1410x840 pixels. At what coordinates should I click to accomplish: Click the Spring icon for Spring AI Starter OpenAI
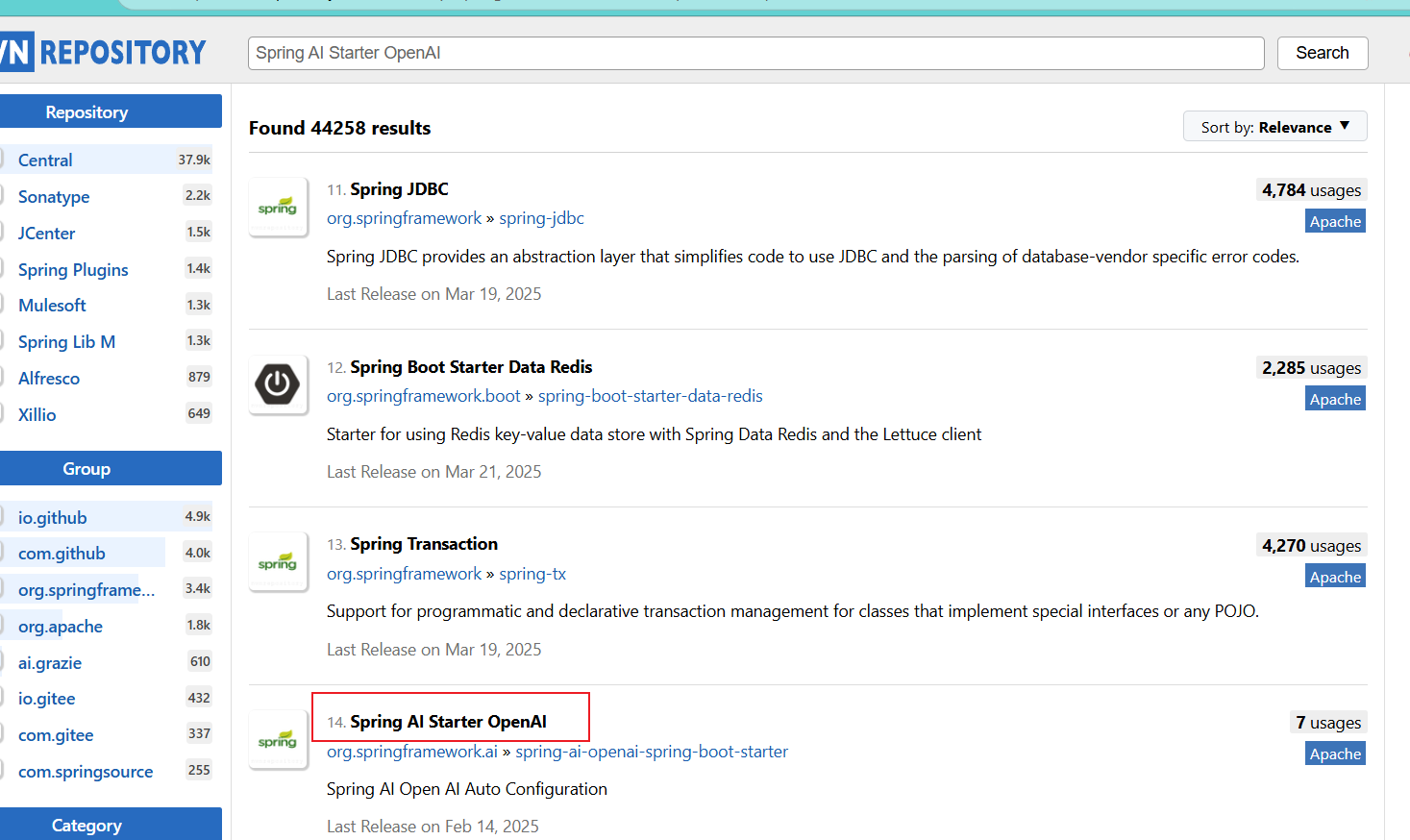pyautogui.click(x=278, y=739)
